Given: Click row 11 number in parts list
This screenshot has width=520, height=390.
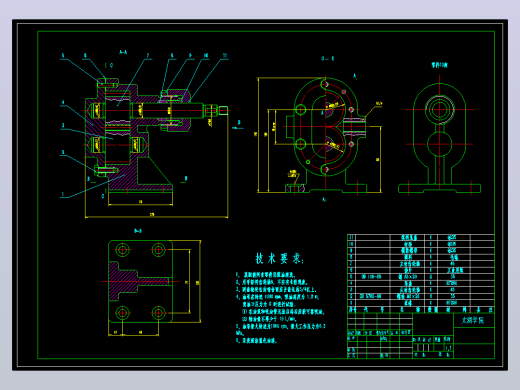Looking at the screenshot, I should coord(351,237).
